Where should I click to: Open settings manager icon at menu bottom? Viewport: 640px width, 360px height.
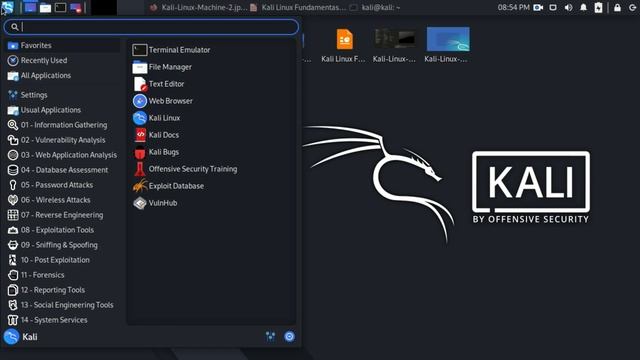click(x=270, y=336)
